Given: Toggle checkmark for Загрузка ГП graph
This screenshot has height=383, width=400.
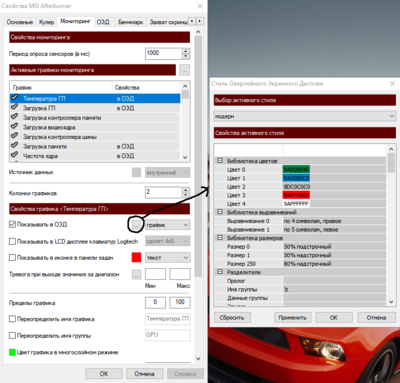Looking at the screenshot, I should 14,107.
